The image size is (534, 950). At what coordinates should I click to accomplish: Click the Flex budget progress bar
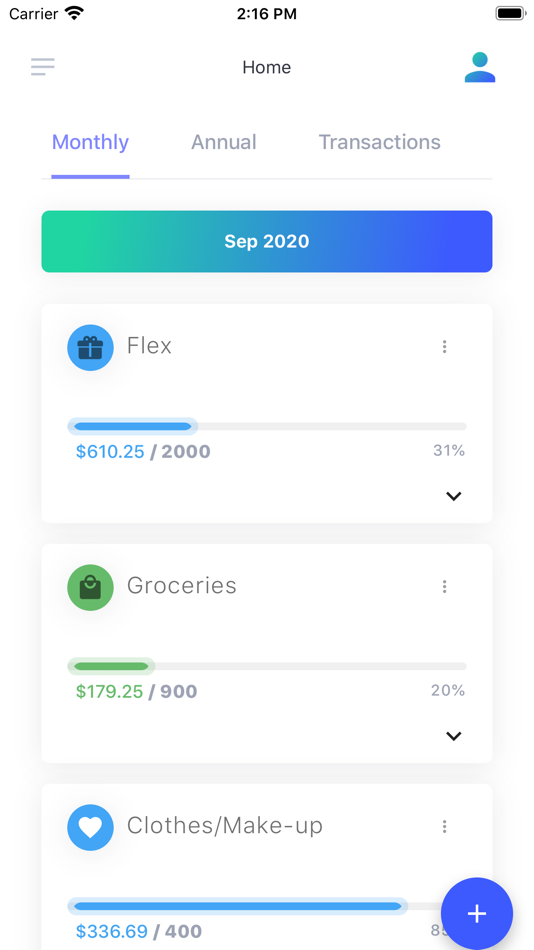pyautogui.click(x=267, y=427)
